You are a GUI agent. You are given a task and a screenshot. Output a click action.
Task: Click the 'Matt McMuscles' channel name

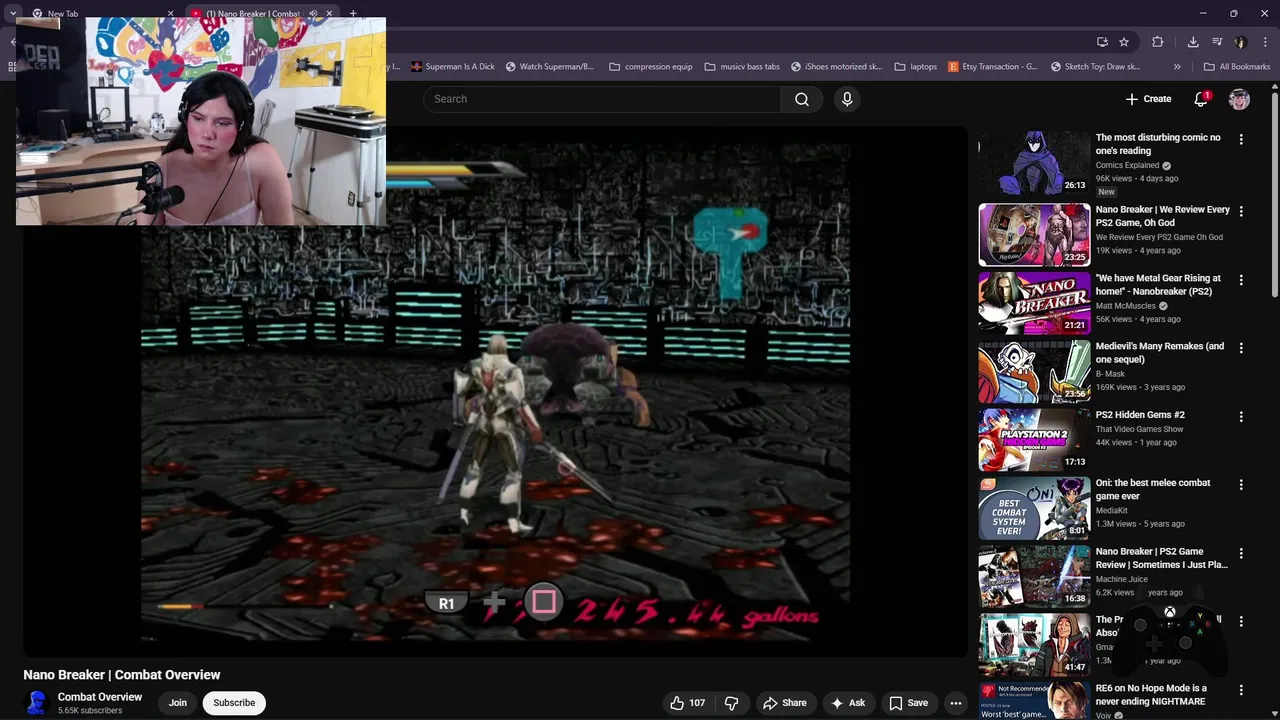[1125, 306]
